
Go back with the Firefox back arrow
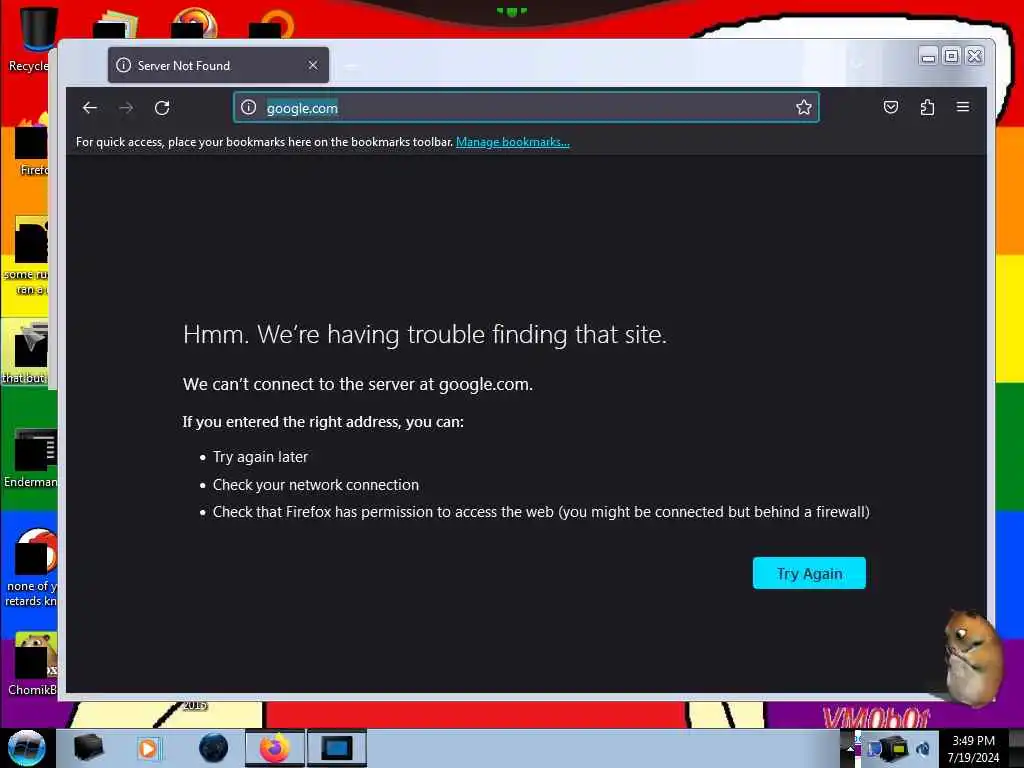click(x=89, y=108)
